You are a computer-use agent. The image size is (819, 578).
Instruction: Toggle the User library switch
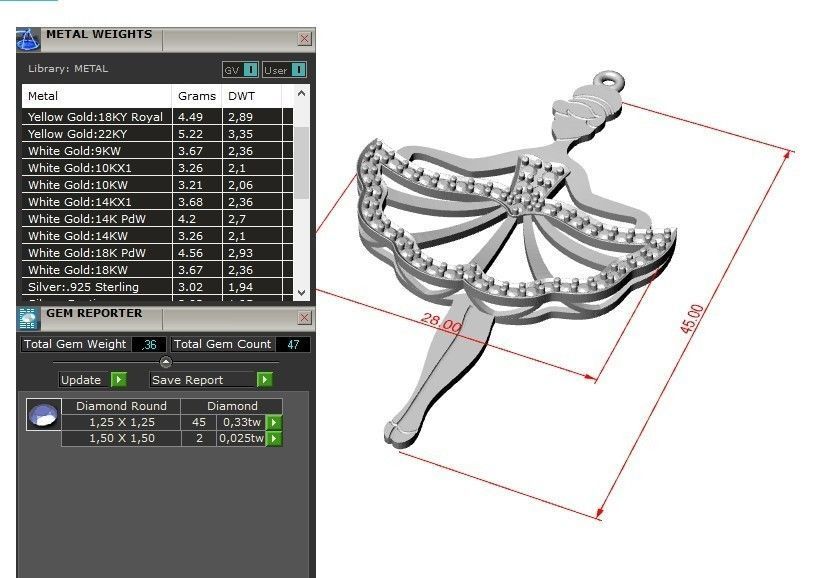pyautogui.click(x=298, y=70)
